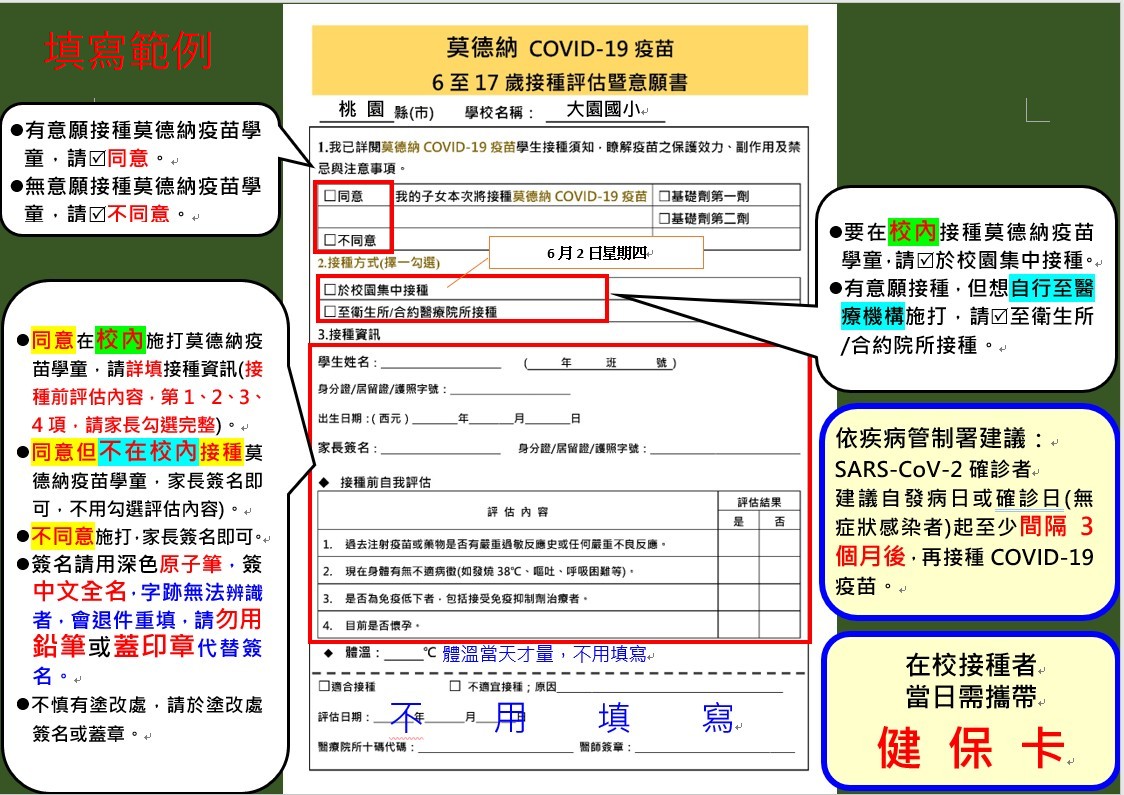1124x795 pixels.
Task: Check the 適合接種 box
Action: click(324, 687)
